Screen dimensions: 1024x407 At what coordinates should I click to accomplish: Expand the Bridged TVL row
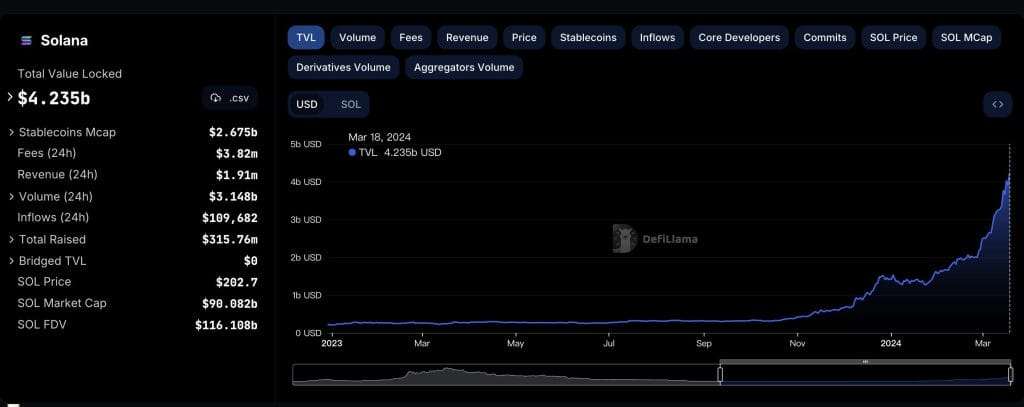tap(12, 261)
